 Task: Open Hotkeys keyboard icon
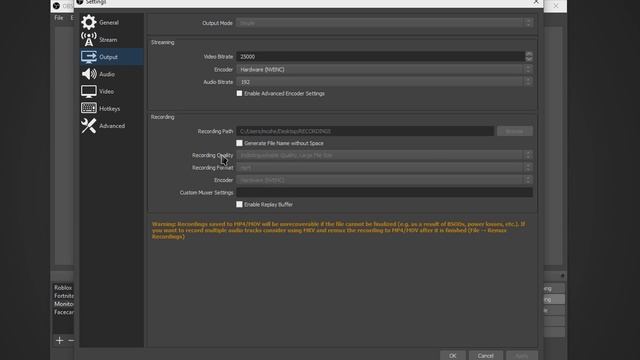pyautogui.click(x=89, y=108)
